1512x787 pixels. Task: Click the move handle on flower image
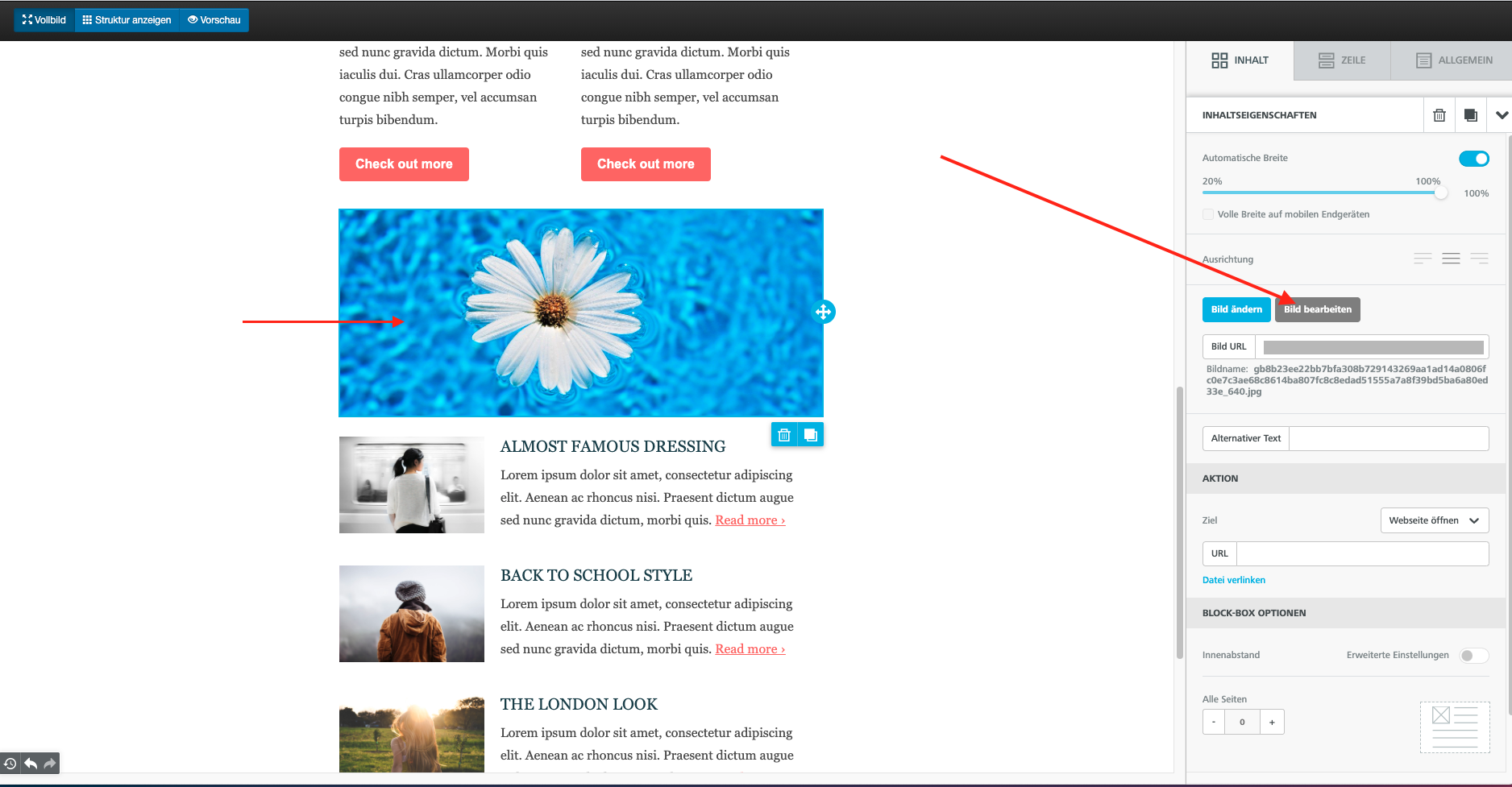coord(823,312)
